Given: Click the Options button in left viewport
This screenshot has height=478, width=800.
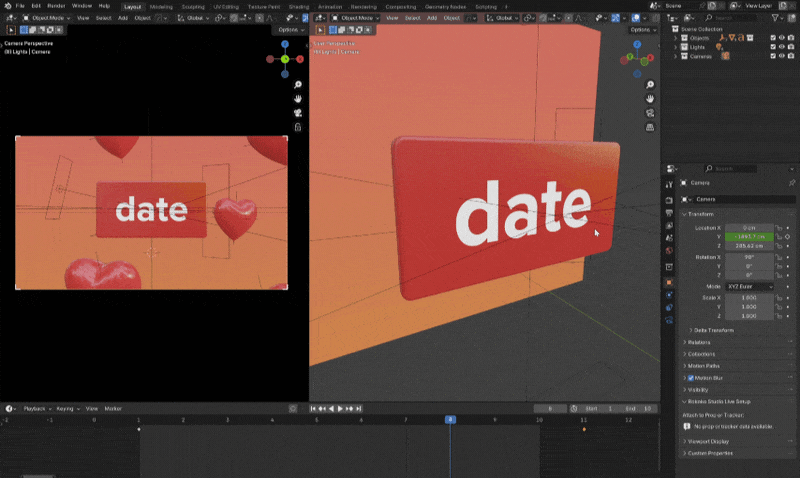Looking at the screenshot, I should point(290,29).
